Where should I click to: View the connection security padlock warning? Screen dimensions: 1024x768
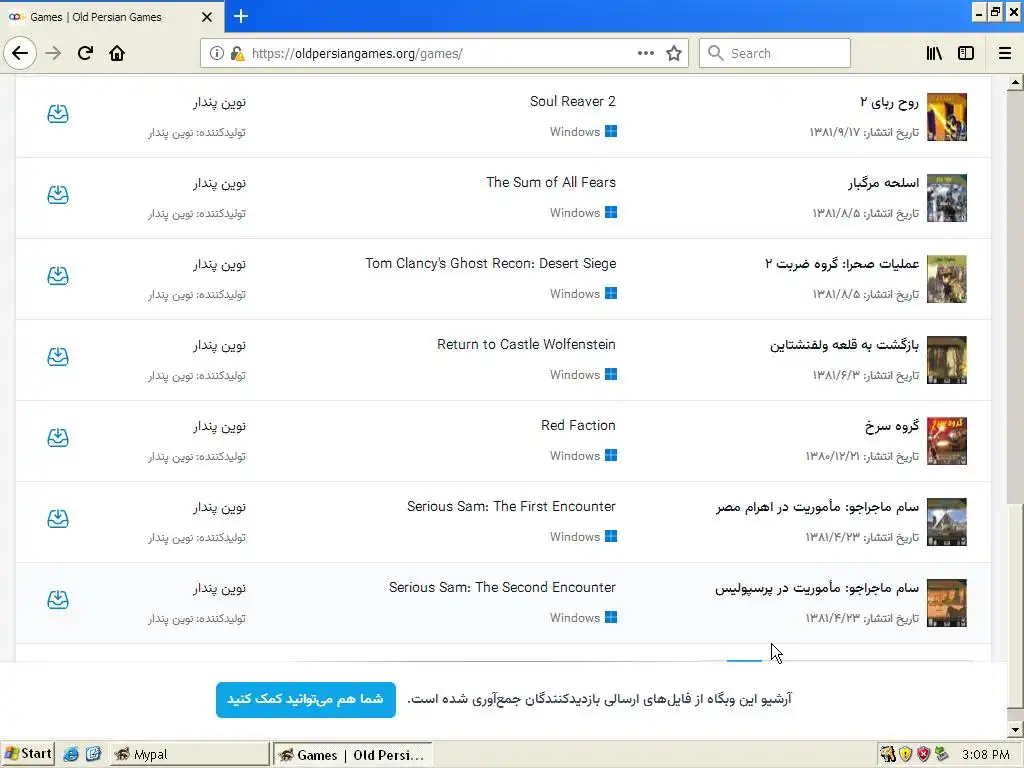[238, 54]
